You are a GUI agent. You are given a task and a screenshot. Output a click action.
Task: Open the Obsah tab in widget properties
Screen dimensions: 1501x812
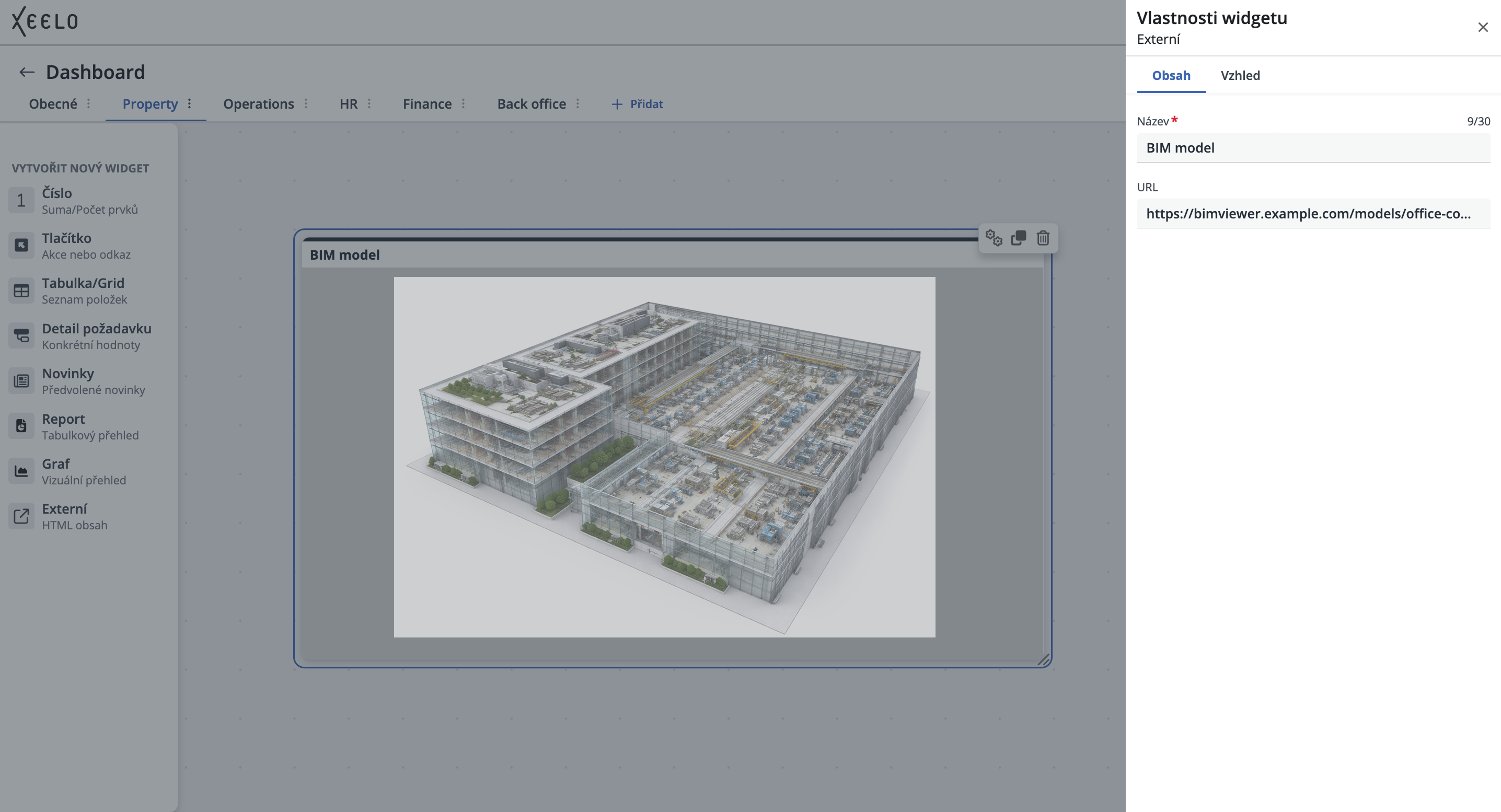(x=1171, y=75)
